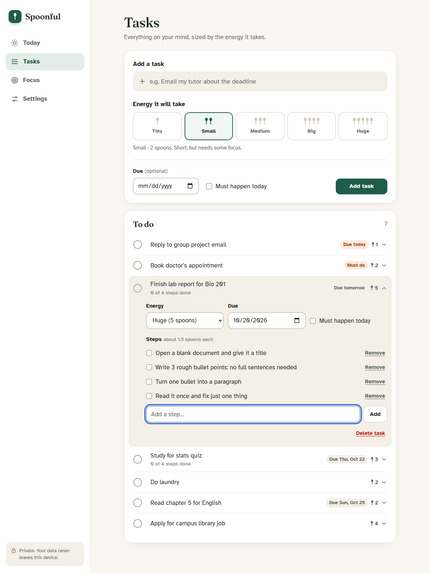Mark Reply to group project email done

coord(138,244)
